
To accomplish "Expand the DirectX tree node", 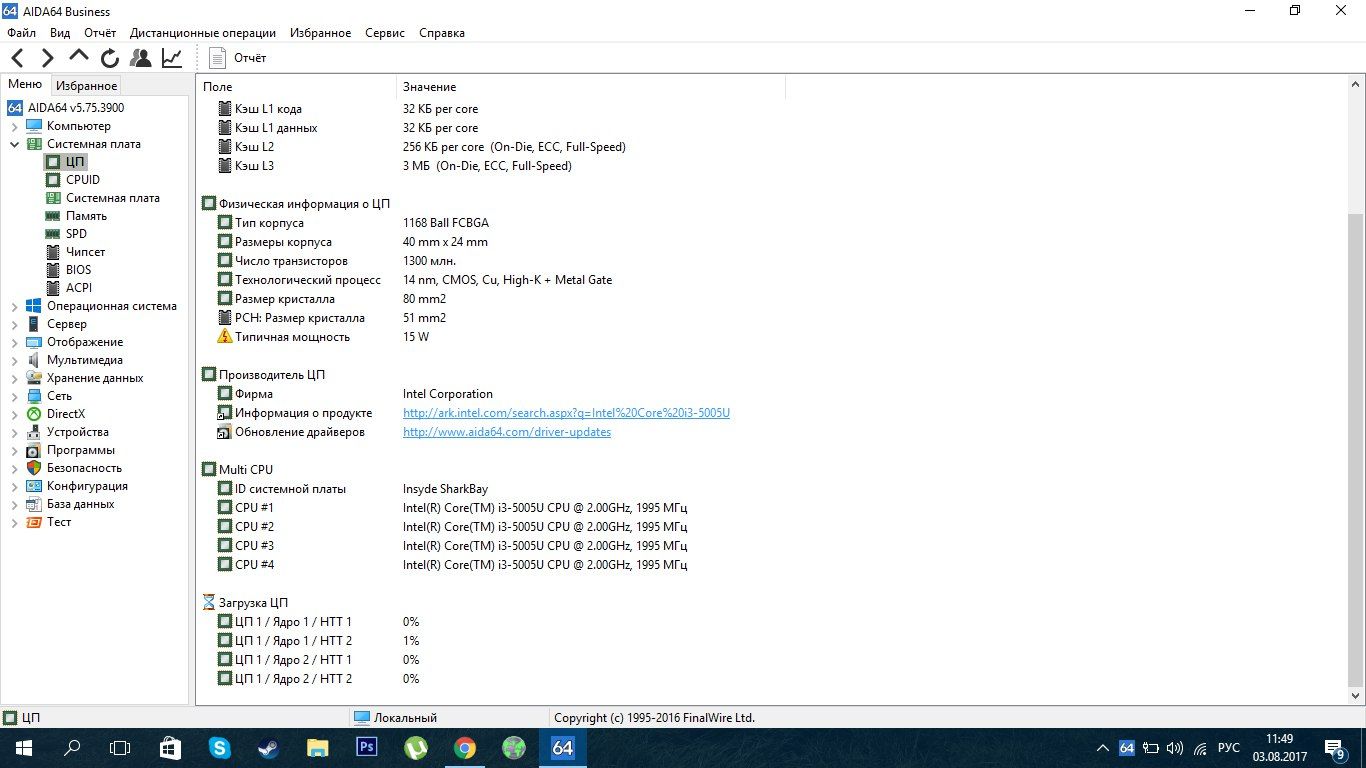I will (x=14, y=414).
